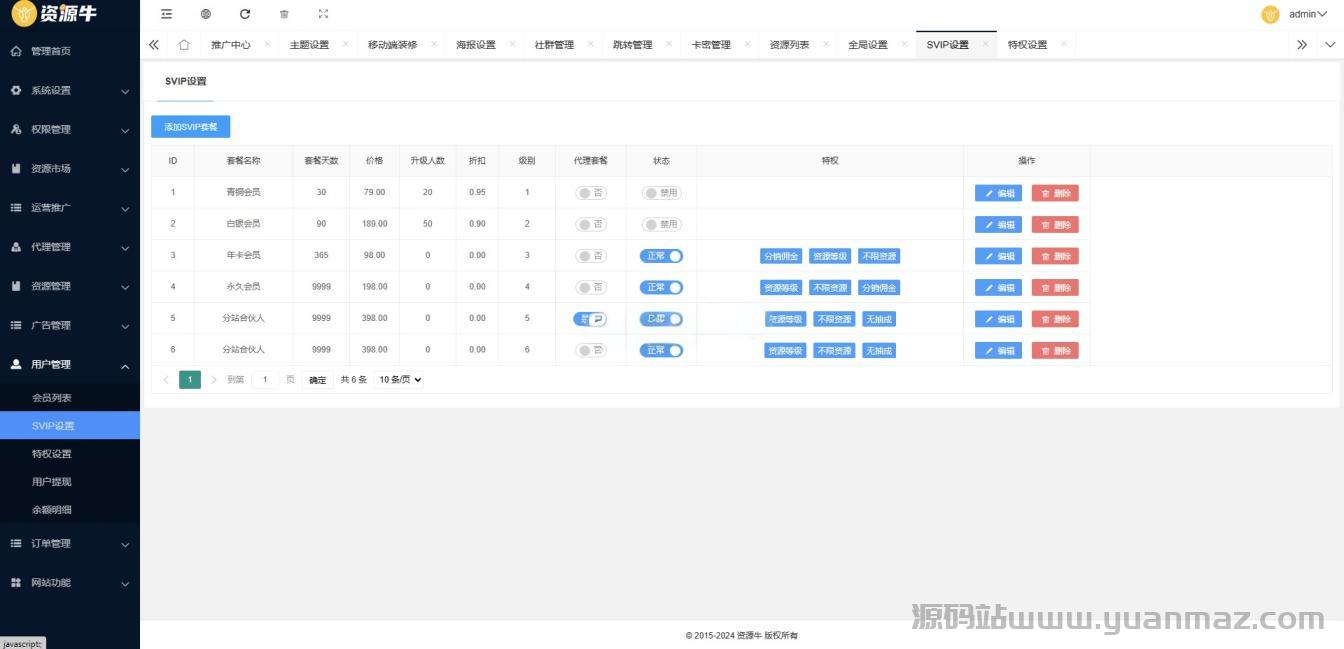This screenshot has width=1344, height=649.
Task: Click the page number jump input field
Action: point(265,380)
